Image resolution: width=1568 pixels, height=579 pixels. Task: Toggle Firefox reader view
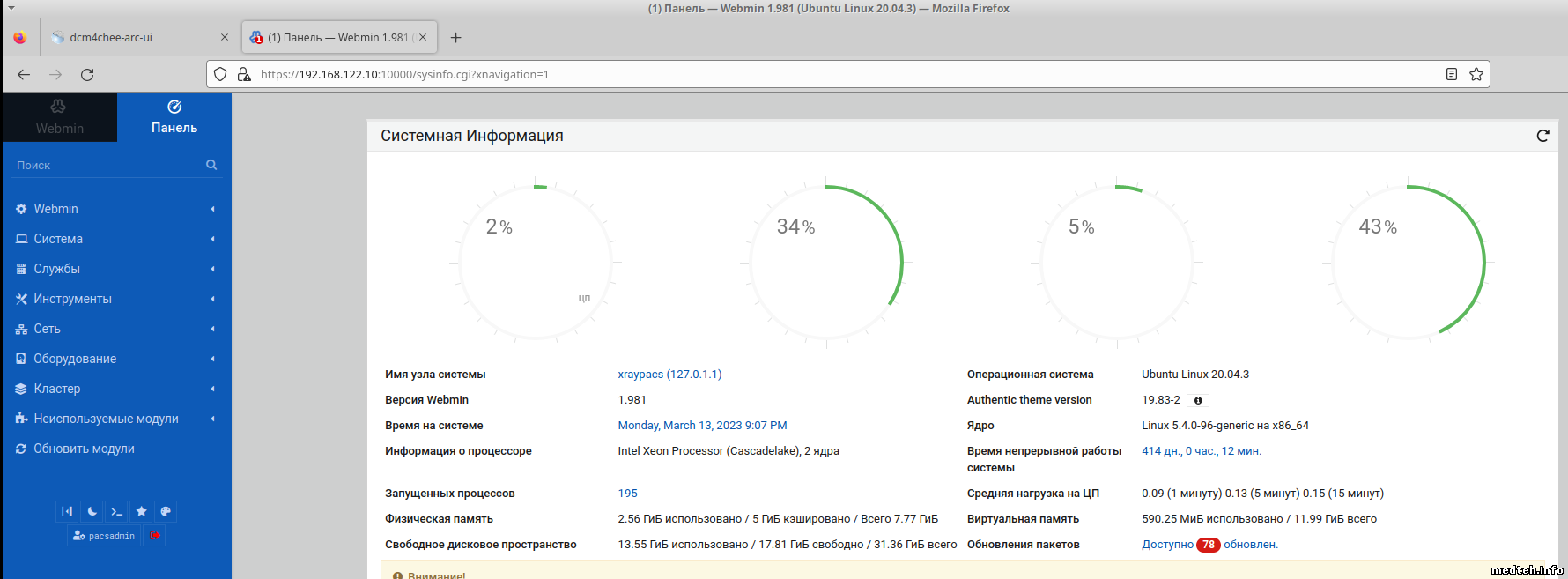(1452, 74)
